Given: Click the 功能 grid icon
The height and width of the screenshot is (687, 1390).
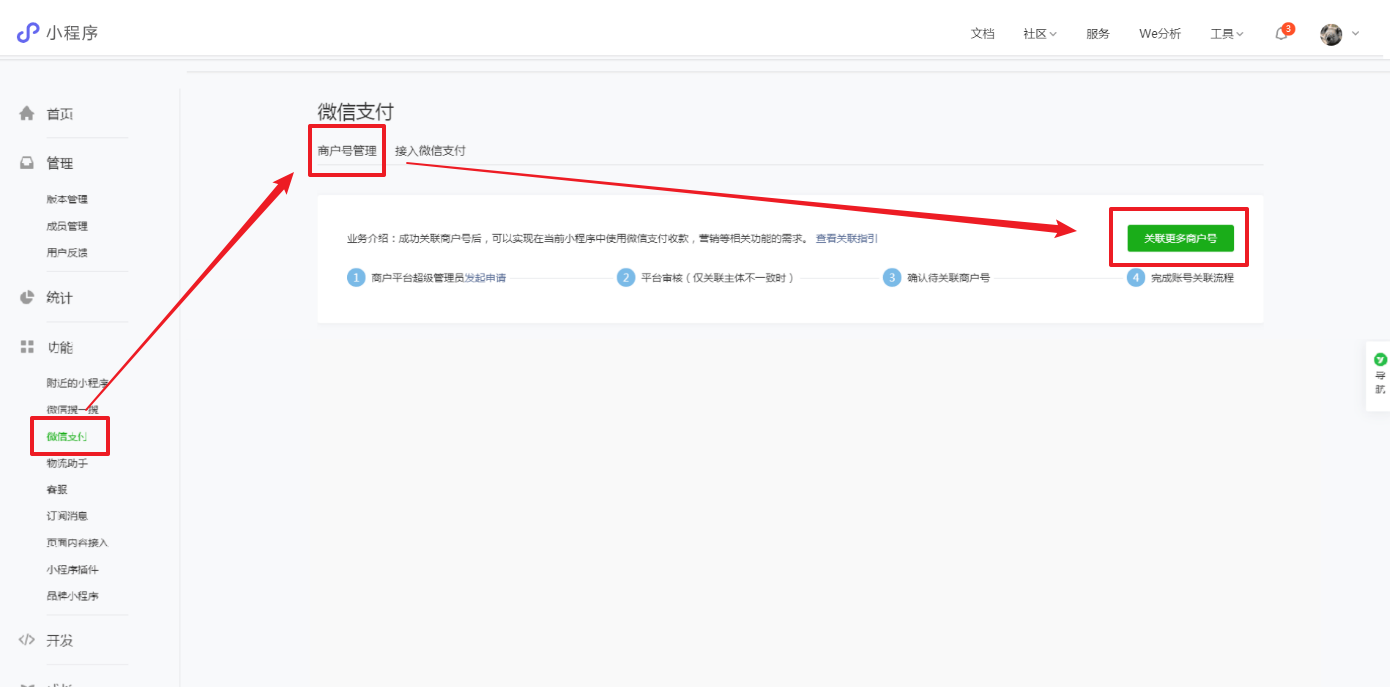Looking at the screenshot, I should click(27, 347).
